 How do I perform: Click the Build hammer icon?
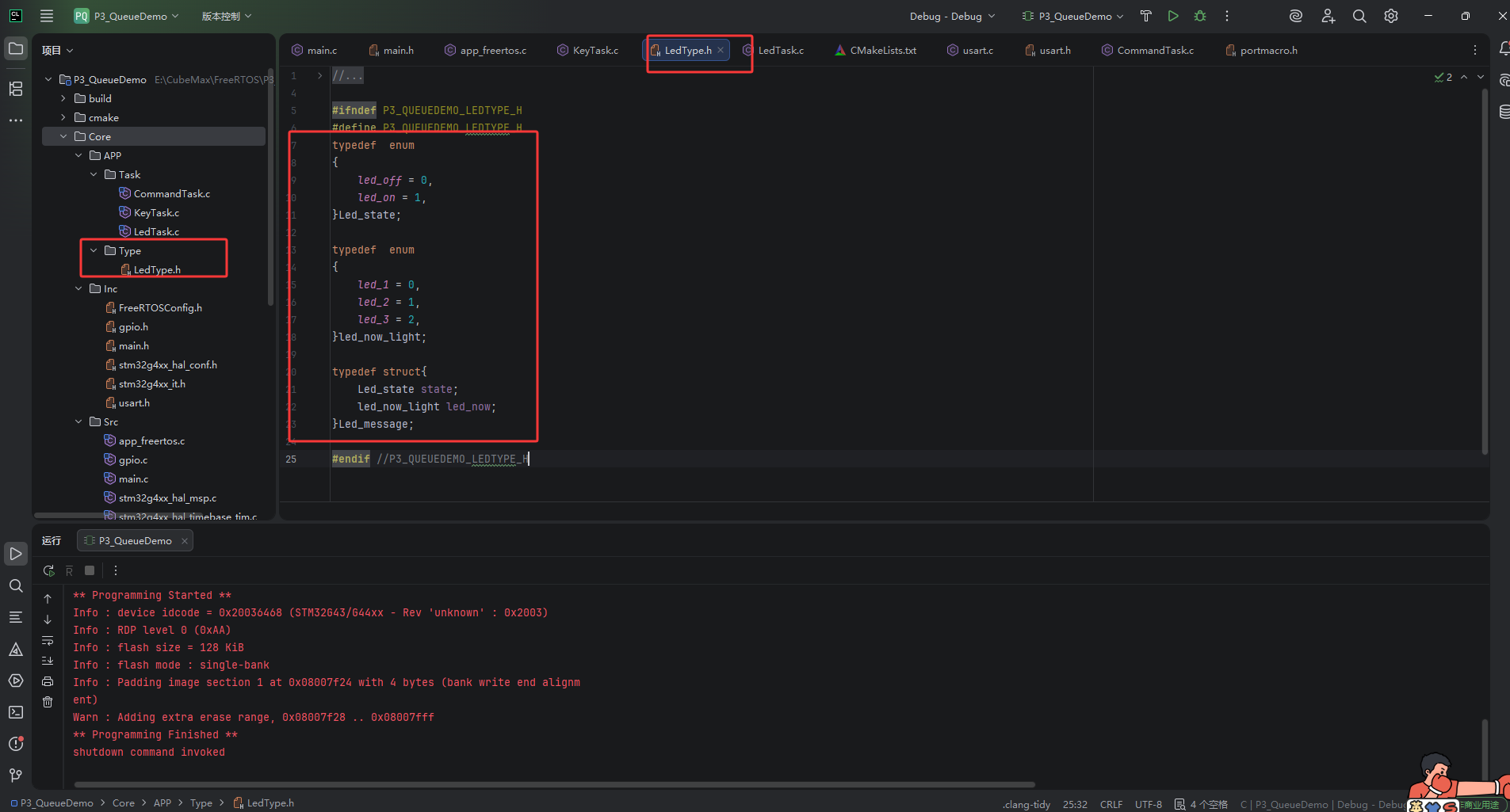(x=1145, y=16)
